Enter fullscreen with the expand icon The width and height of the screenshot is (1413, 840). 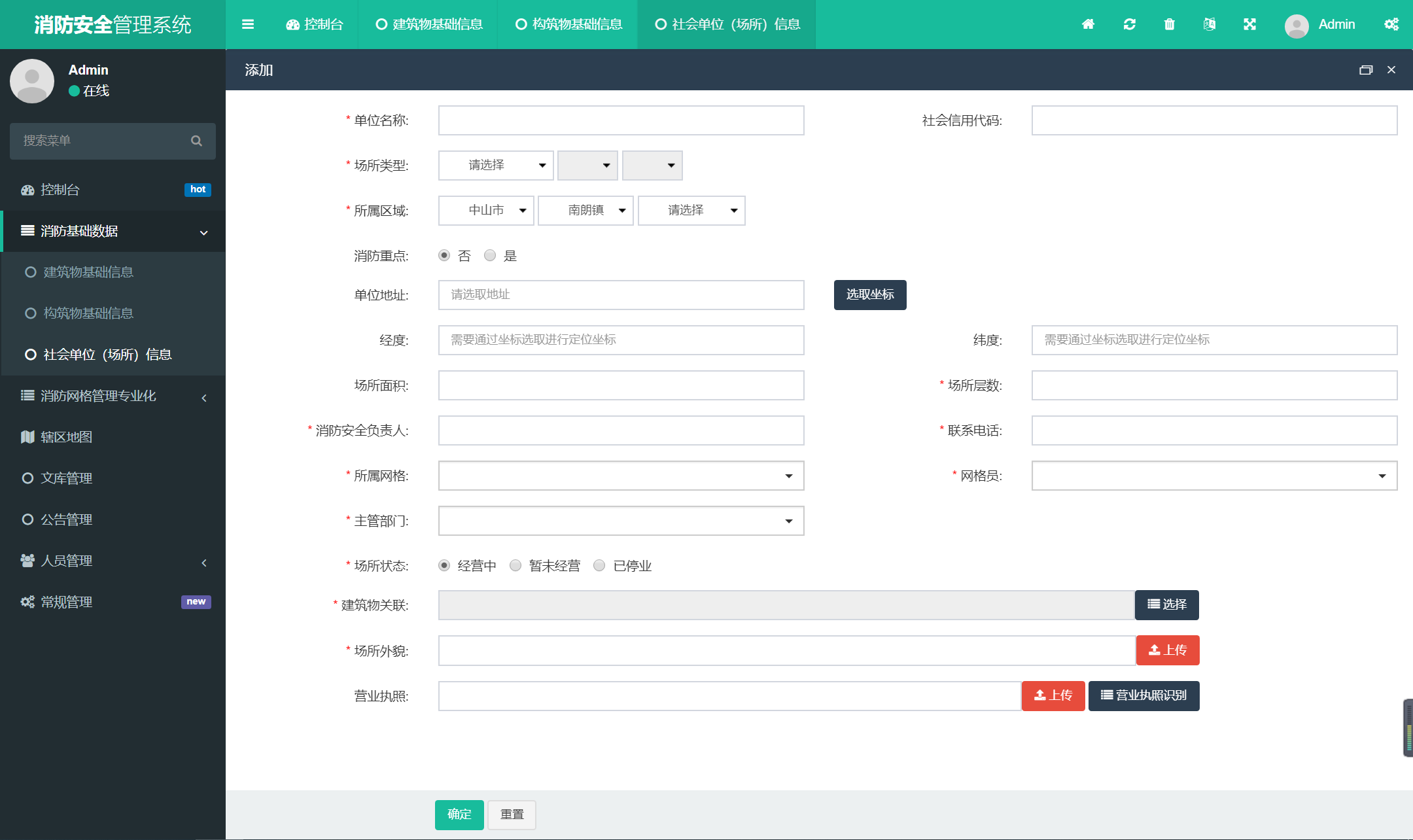click(x=1249, y=24)
